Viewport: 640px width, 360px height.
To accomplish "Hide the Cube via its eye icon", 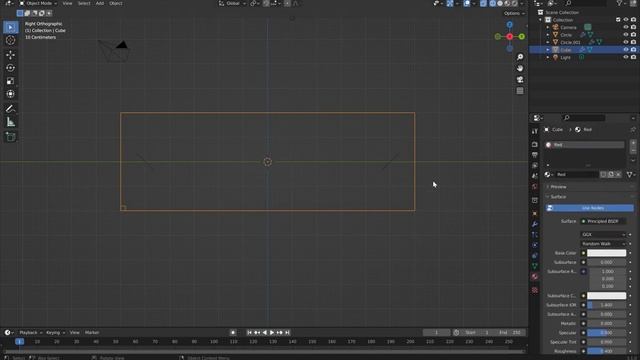I will [626, 50].
